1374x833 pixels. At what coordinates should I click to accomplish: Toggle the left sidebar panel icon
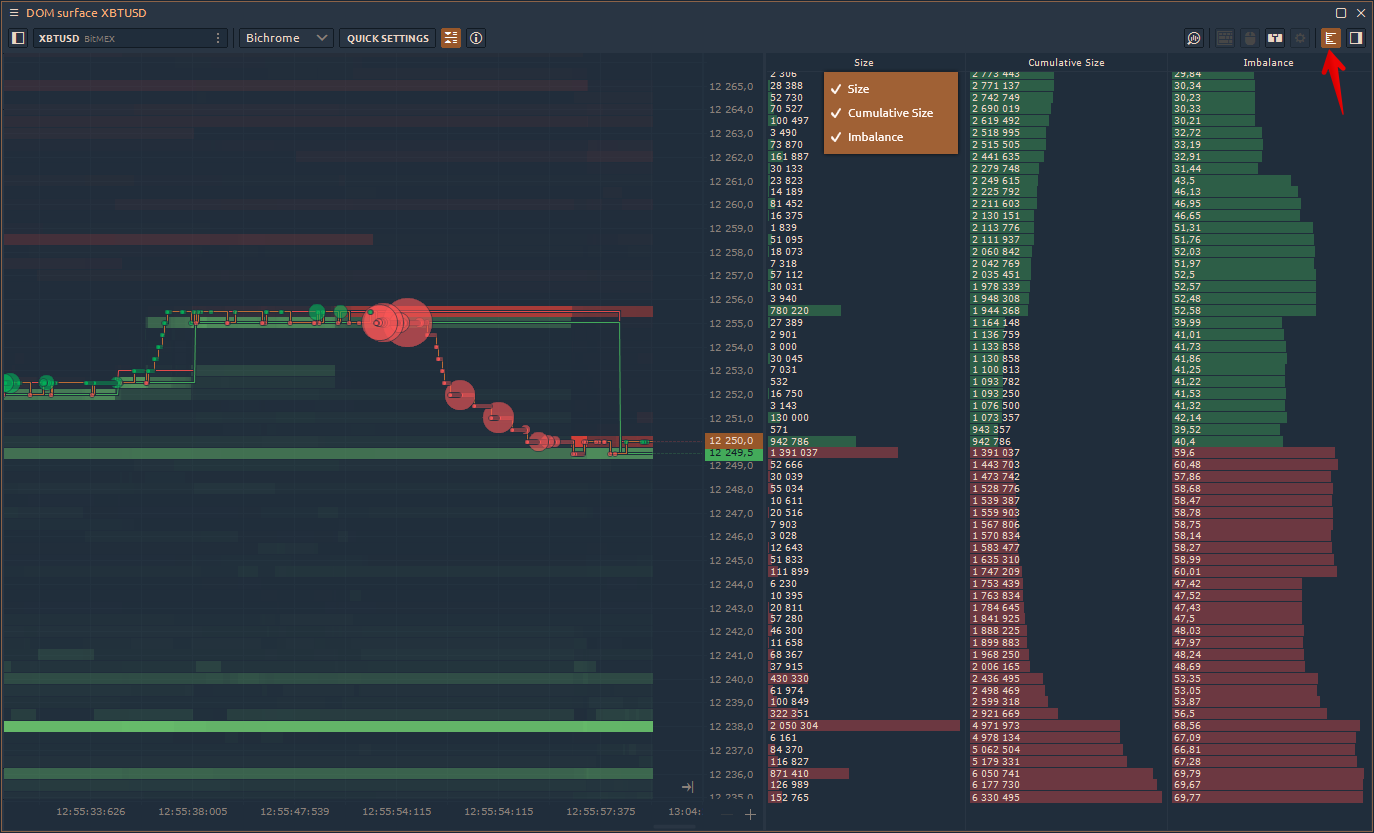coord(18,38)
